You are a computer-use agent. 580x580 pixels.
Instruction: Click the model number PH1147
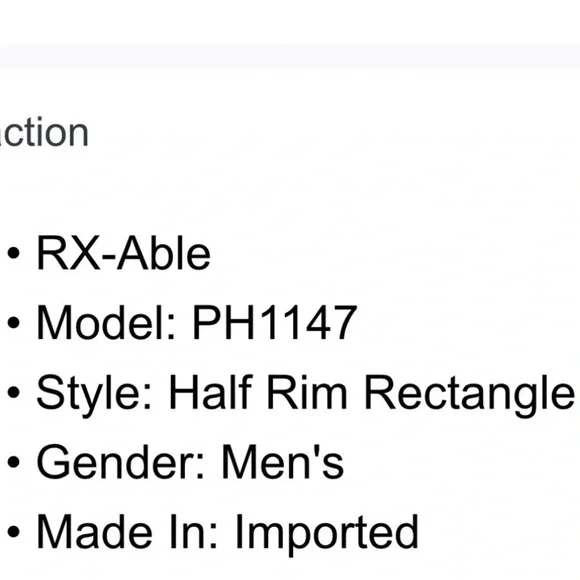(x=275, y=323)
